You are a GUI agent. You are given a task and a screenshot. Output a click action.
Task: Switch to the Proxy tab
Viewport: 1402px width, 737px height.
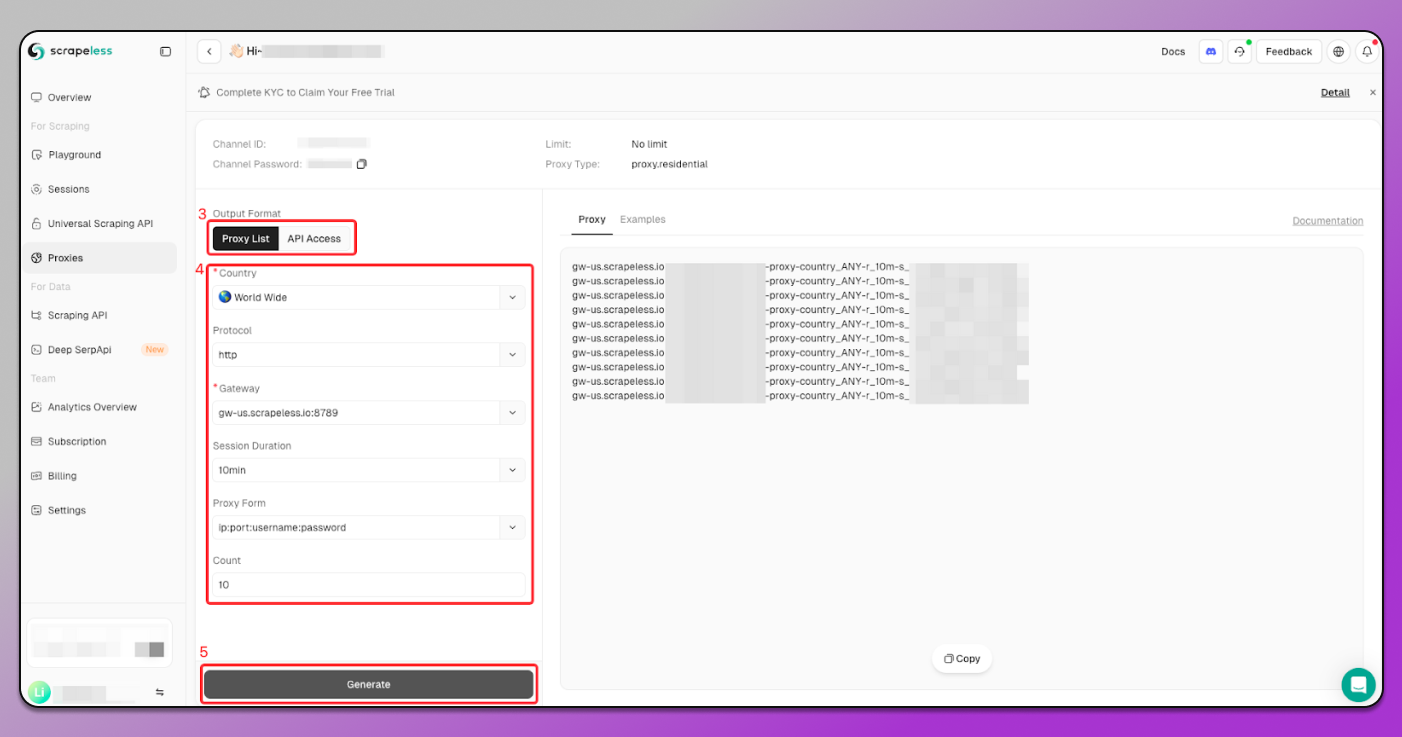point(592,219)
